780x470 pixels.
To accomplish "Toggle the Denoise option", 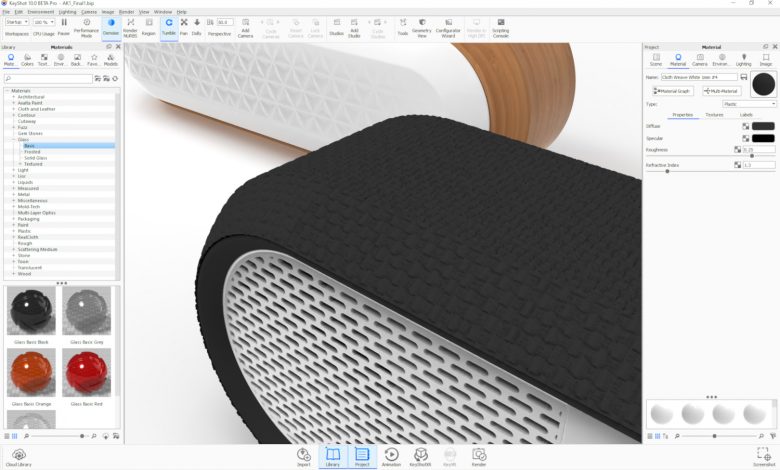I will click(110, 25).
